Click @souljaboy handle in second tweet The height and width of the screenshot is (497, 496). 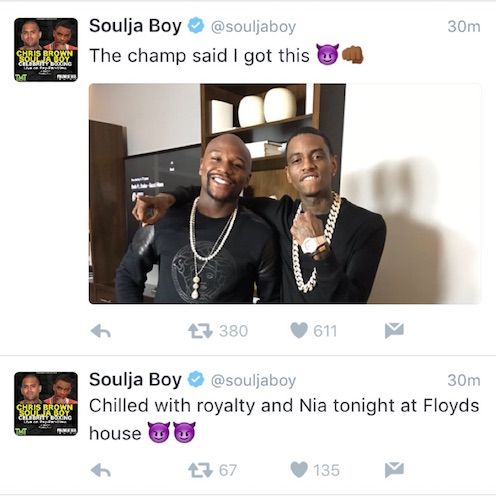pos(253,381)
